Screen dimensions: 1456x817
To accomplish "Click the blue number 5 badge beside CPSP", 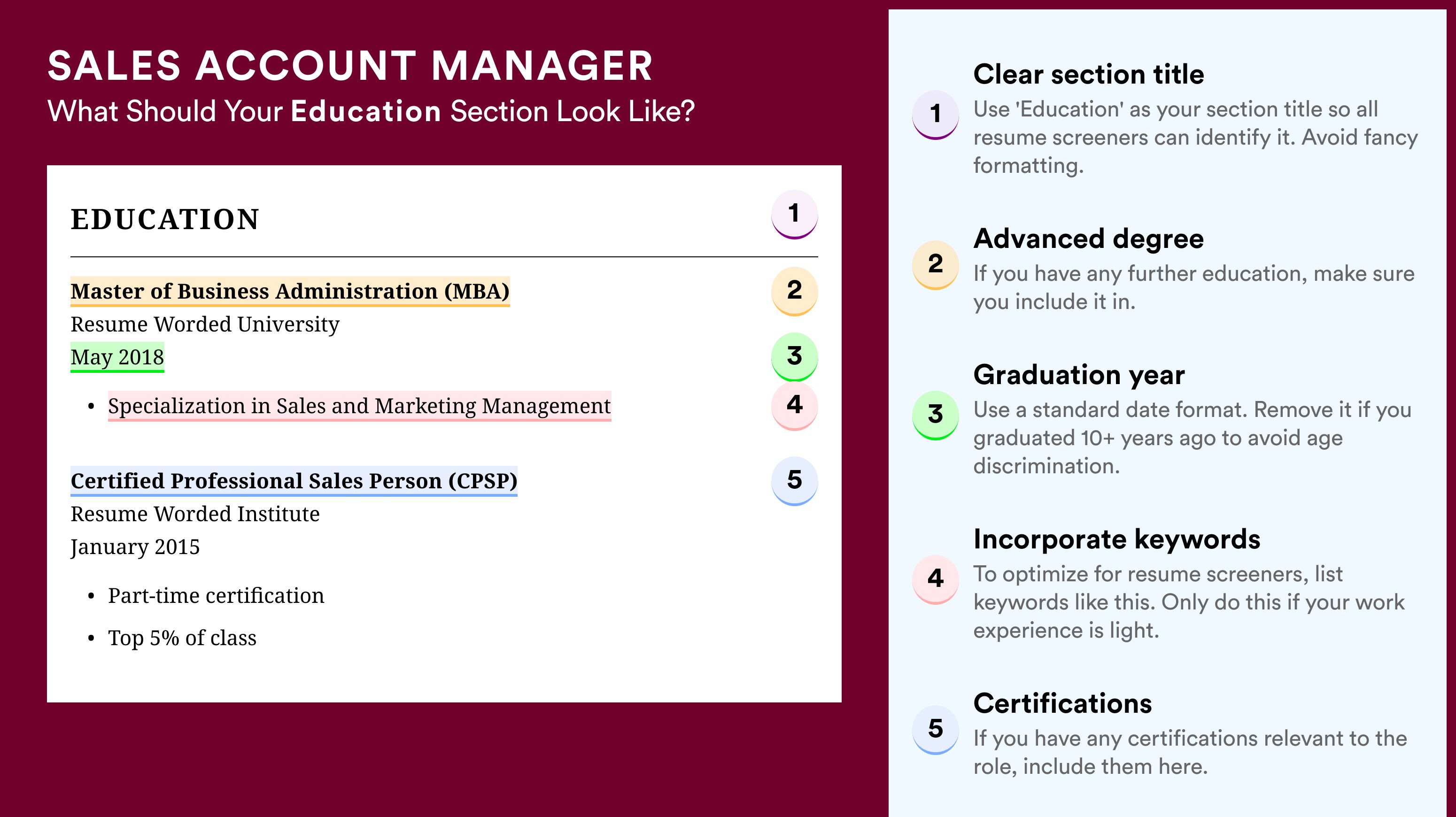I will pyautogui.click(x=794, y=481).
